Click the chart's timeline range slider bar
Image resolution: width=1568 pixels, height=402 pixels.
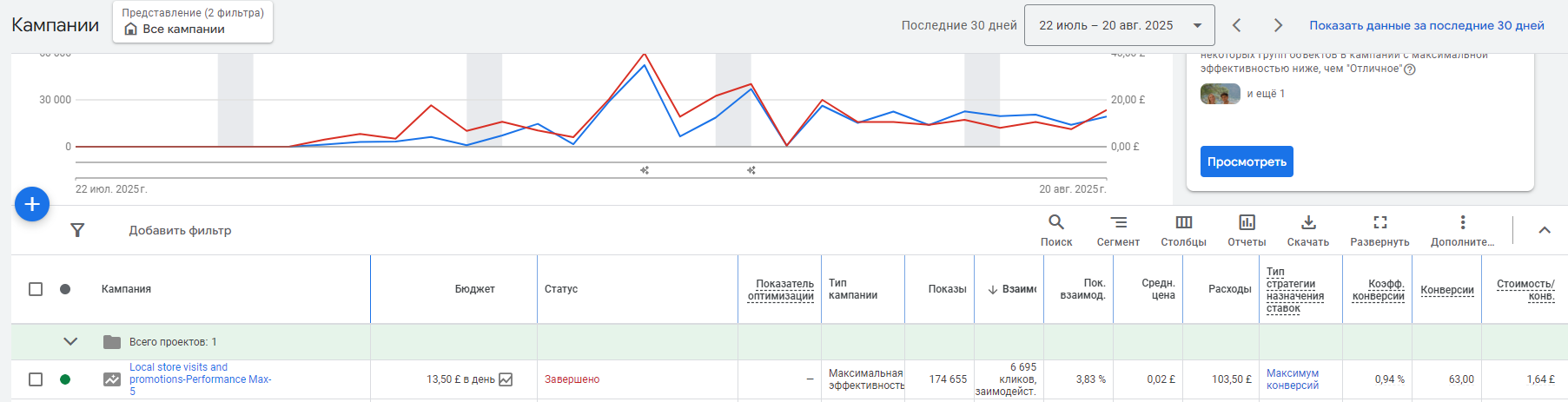click(591, 170)
